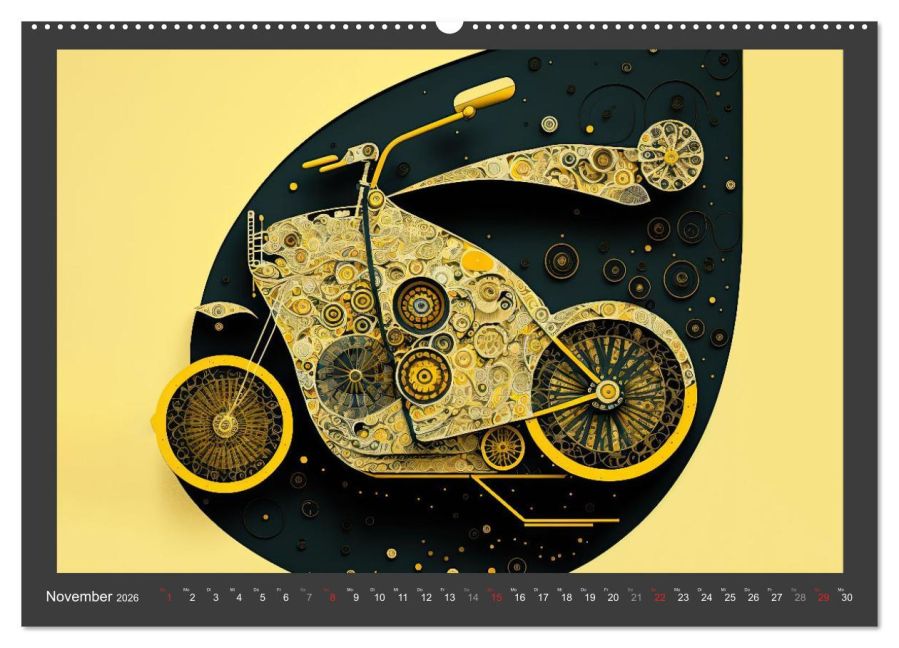Select date 8 in the date strip
Screen dimensions: 899x648
tap(332, 598)
